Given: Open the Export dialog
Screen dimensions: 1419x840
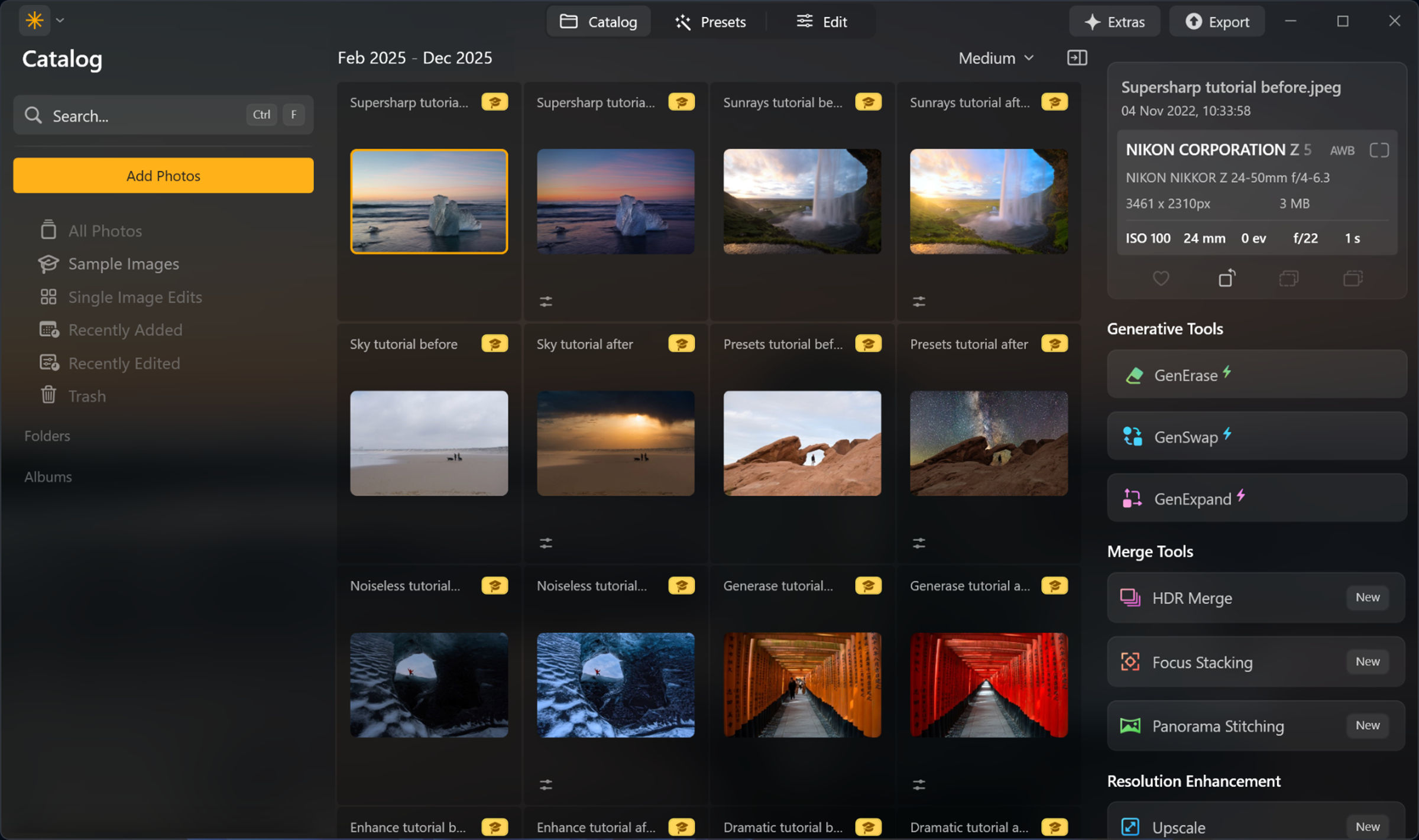Looking at the screenshot, I should pyautogui.click(x=1217, y=21).
